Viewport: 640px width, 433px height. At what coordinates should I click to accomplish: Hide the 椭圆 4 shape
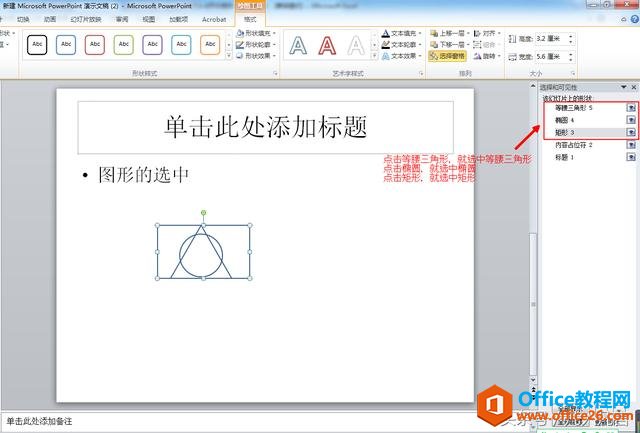pyautogui.click(x=631, y=119)
